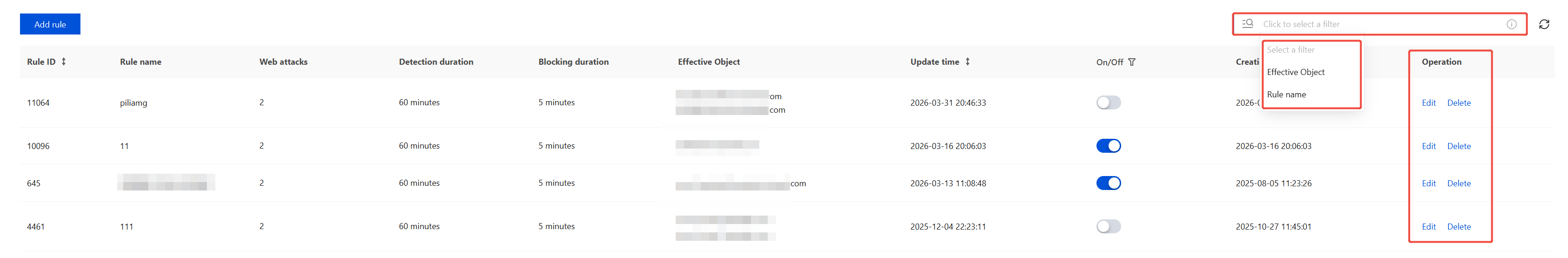Focus the "Click to select a filter" field
The height and width of the screenshot is (258, 1568).
coord(1375,24)
